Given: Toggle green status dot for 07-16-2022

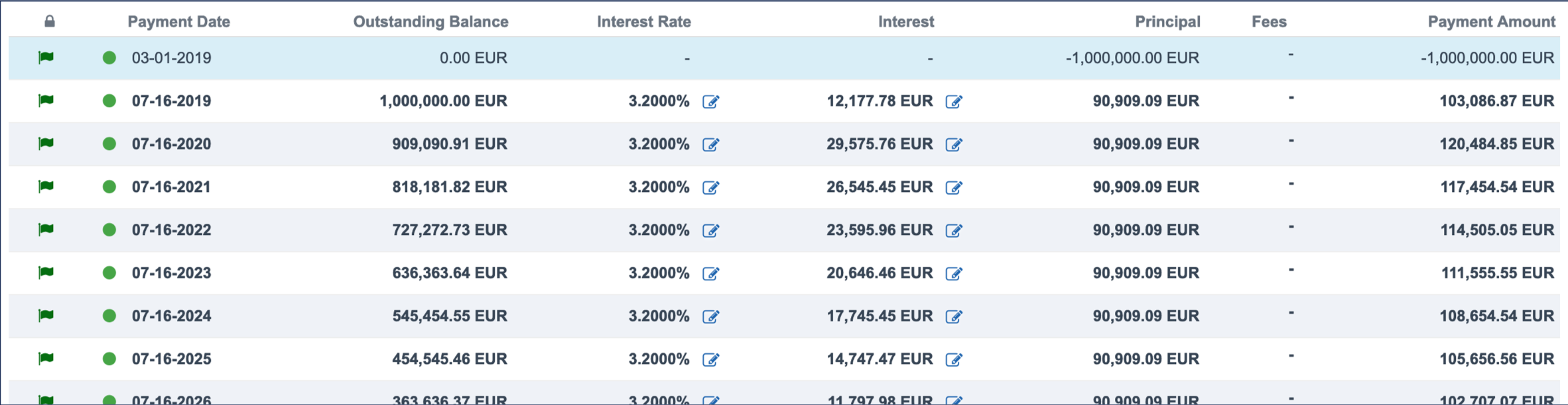Looking at the screenshot, I should tap(109, 230).
